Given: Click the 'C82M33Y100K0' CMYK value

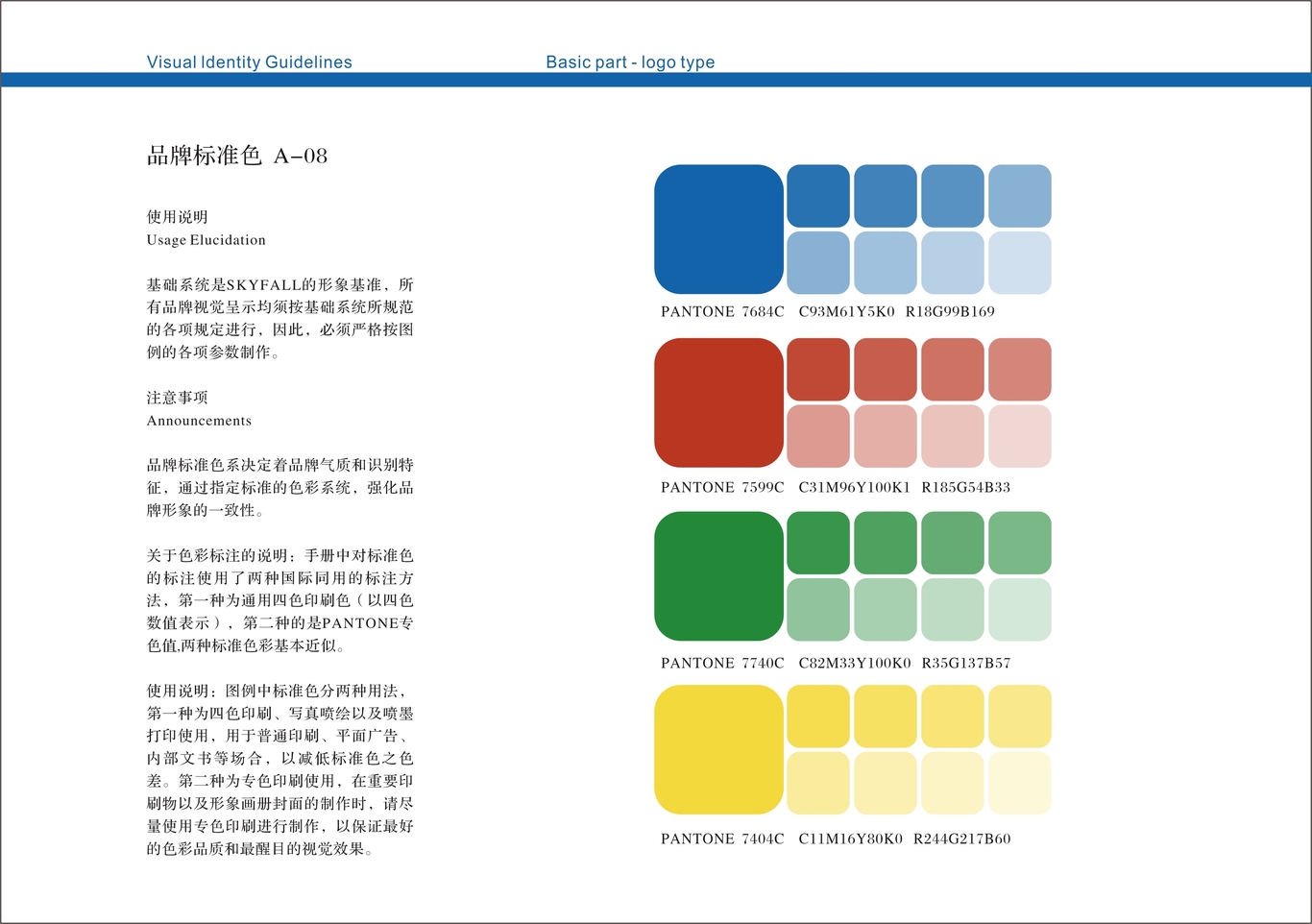Looking at the screenshot, I should click(x=855, y=663).
